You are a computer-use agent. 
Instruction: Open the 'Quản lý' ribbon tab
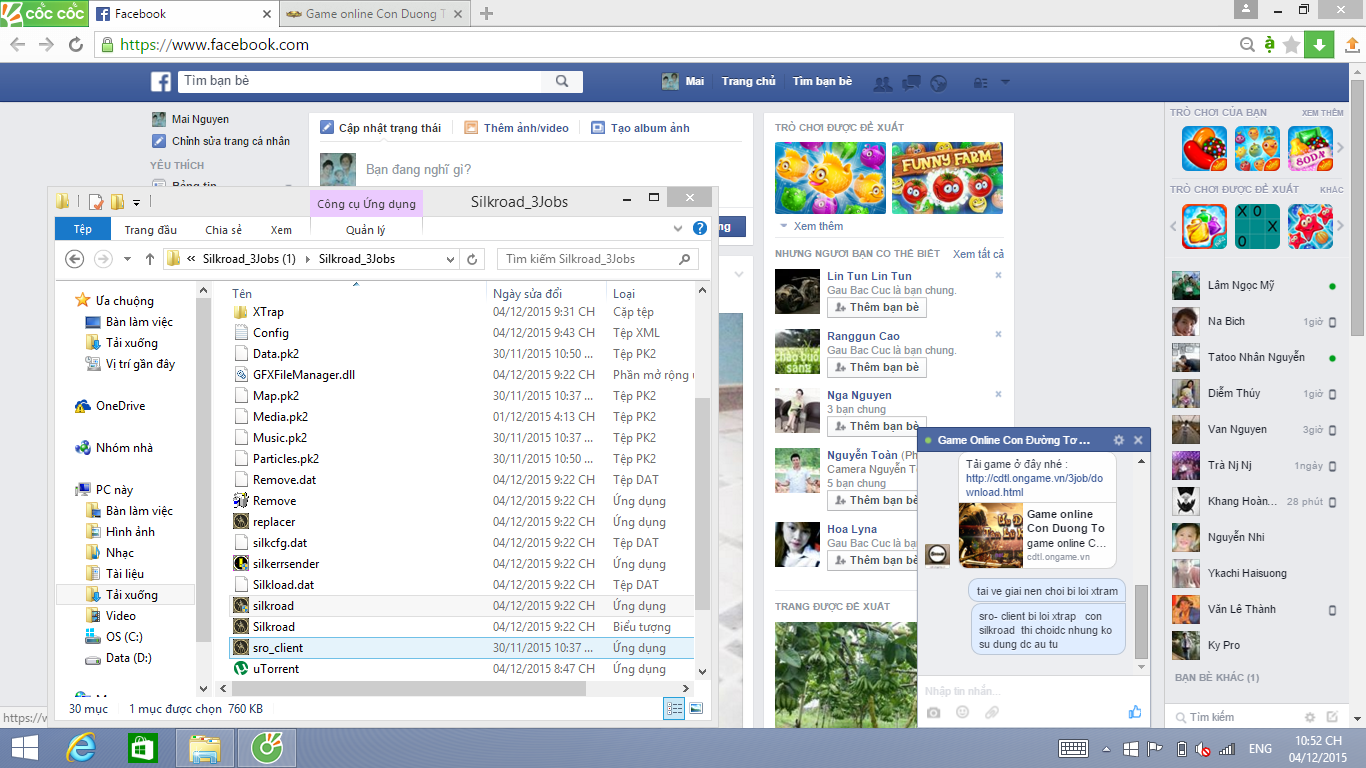(366, 230)
